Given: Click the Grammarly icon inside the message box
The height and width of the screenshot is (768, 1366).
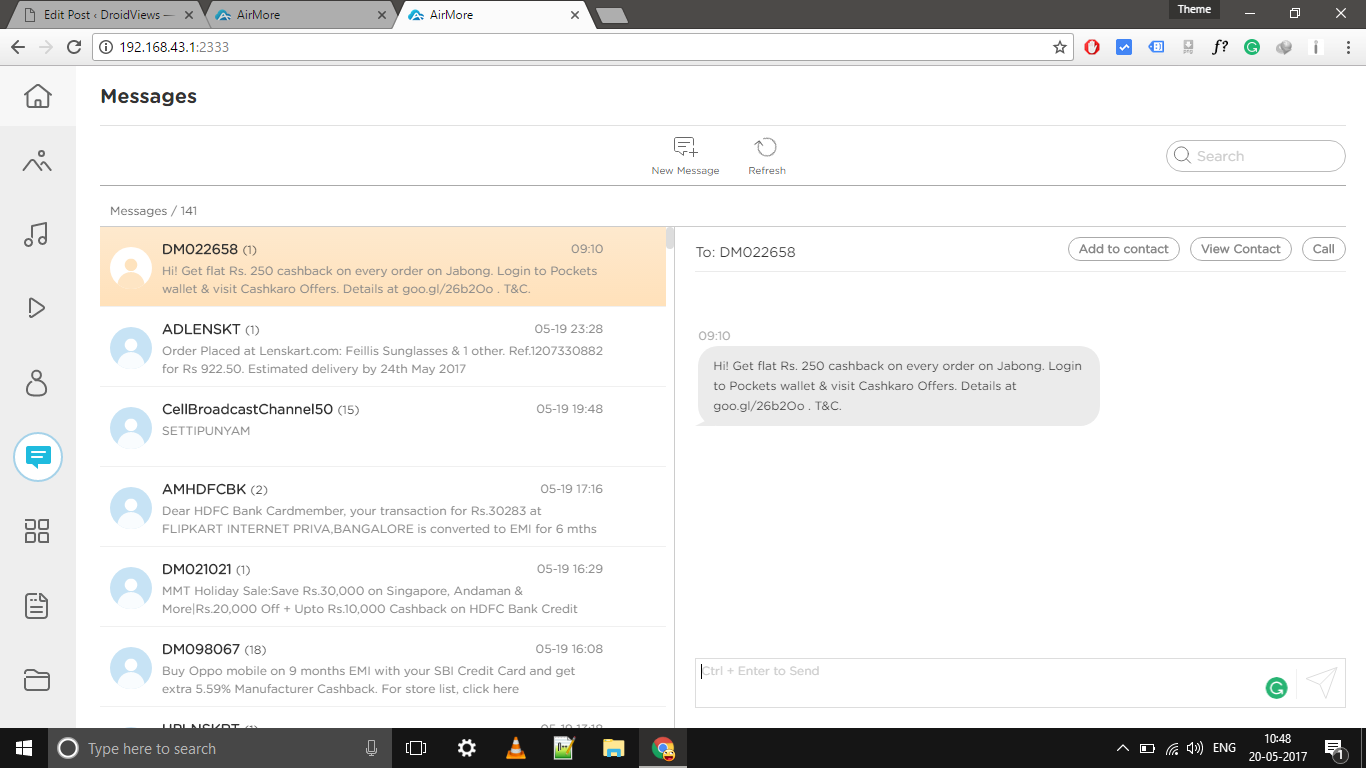Looking at the screenshot, I should pyautogui.click(x=1276, y=688).
